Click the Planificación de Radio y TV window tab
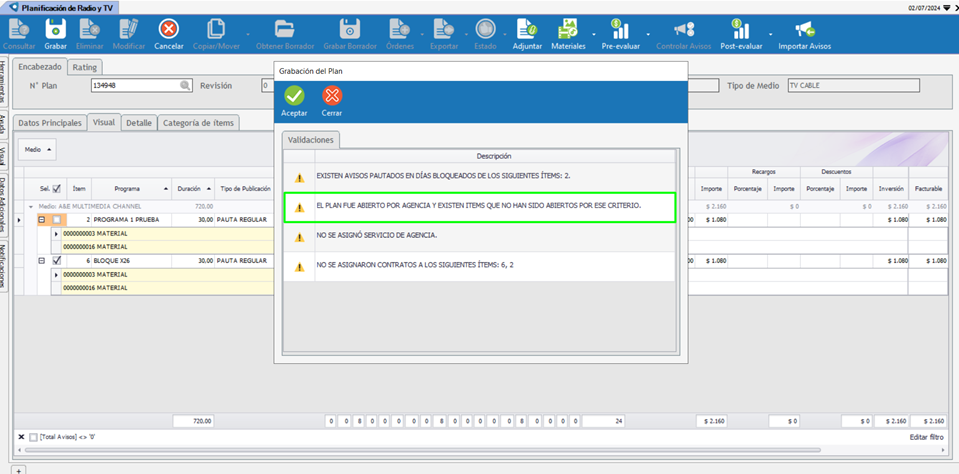 coord(61,8)
